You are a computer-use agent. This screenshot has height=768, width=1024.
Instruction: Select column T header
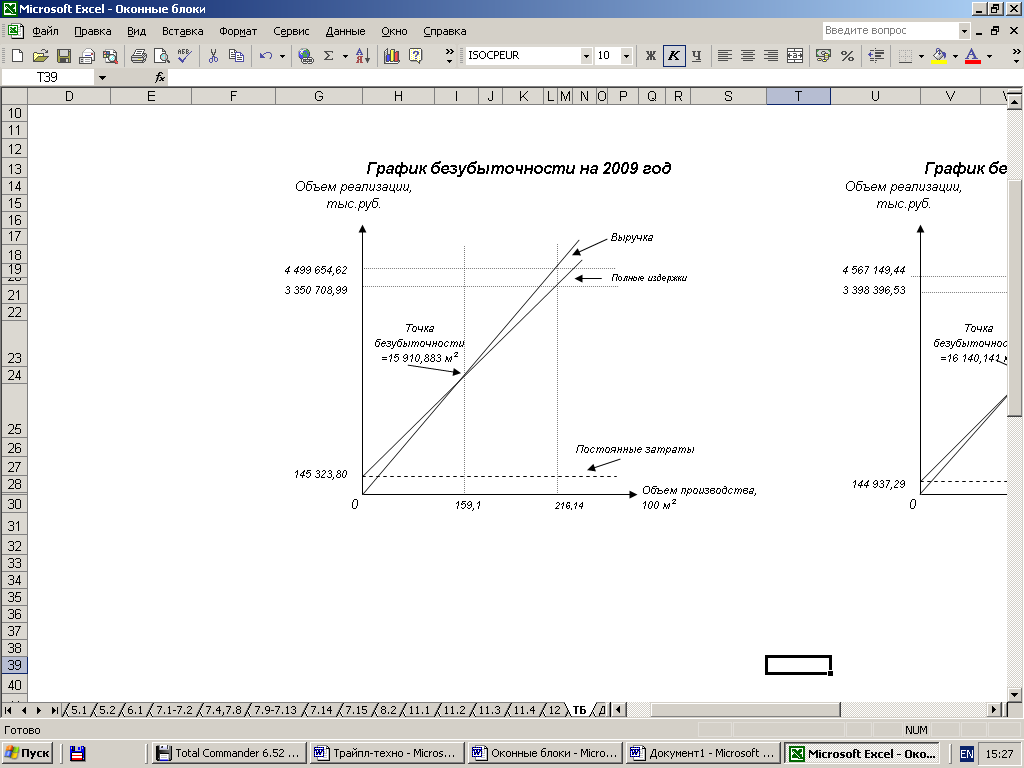[x=798, y=96]
